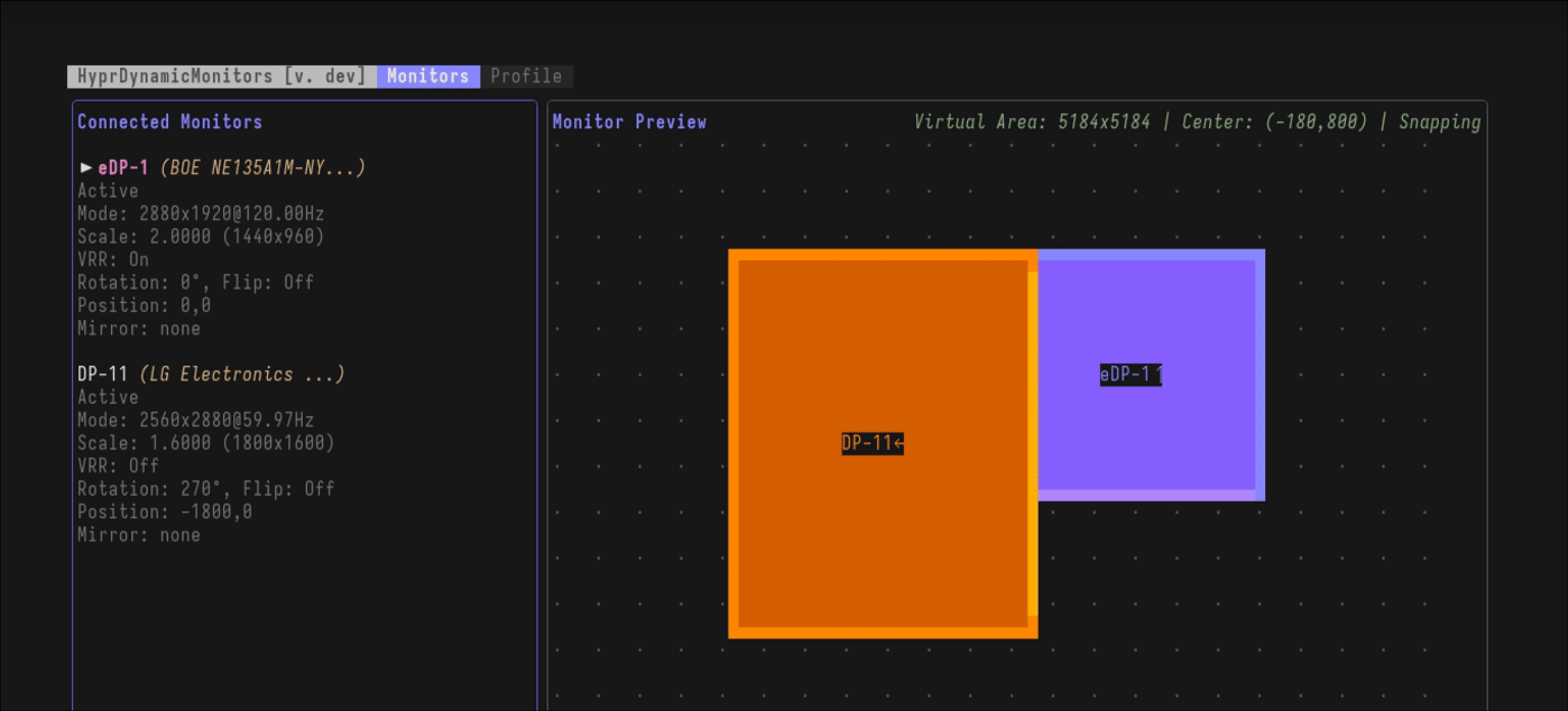The height and width of the screenshot is (711, 1568).
Task: Click the orange DP-11 monitor rectangle
Action: (883, 548)
